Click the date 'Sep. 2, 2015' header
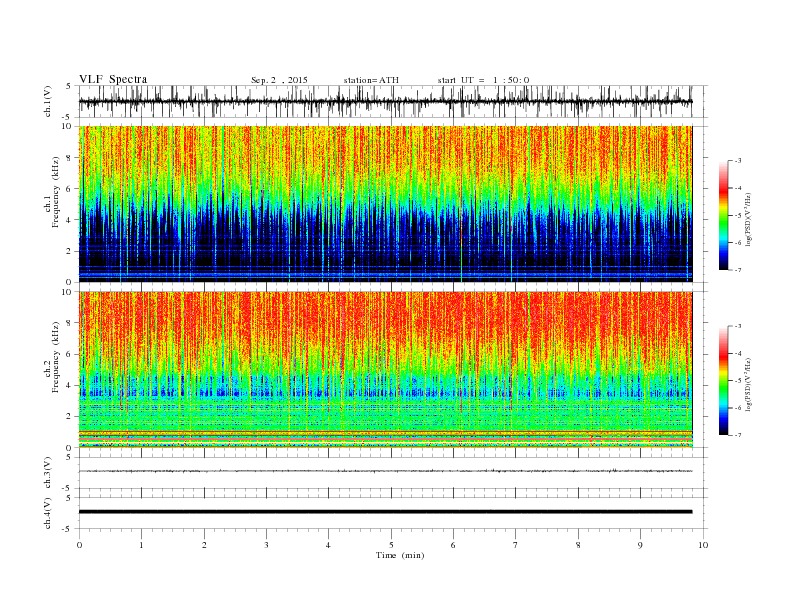The height and width of the screenshot is (612, 792). [x=279, y=80]
